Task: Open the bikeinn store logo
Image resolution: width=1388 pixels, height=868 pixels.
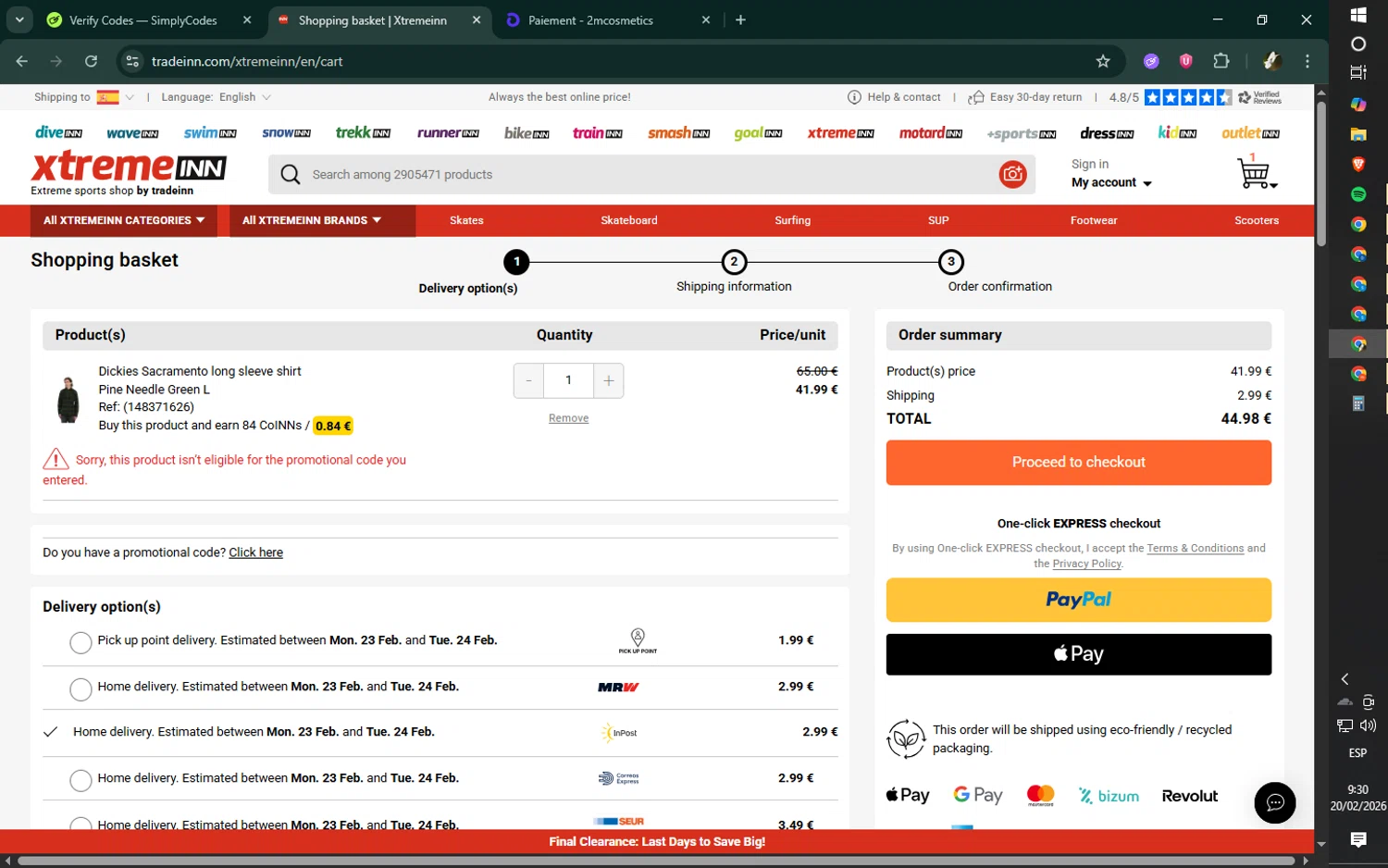Action: point(527,133)
